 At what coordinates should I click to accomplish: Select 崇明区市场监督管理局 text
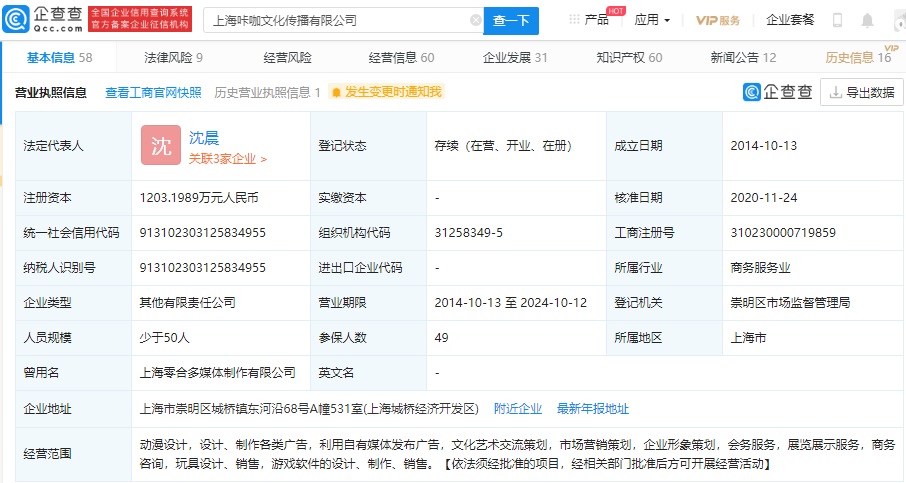[x=790, y=302]
